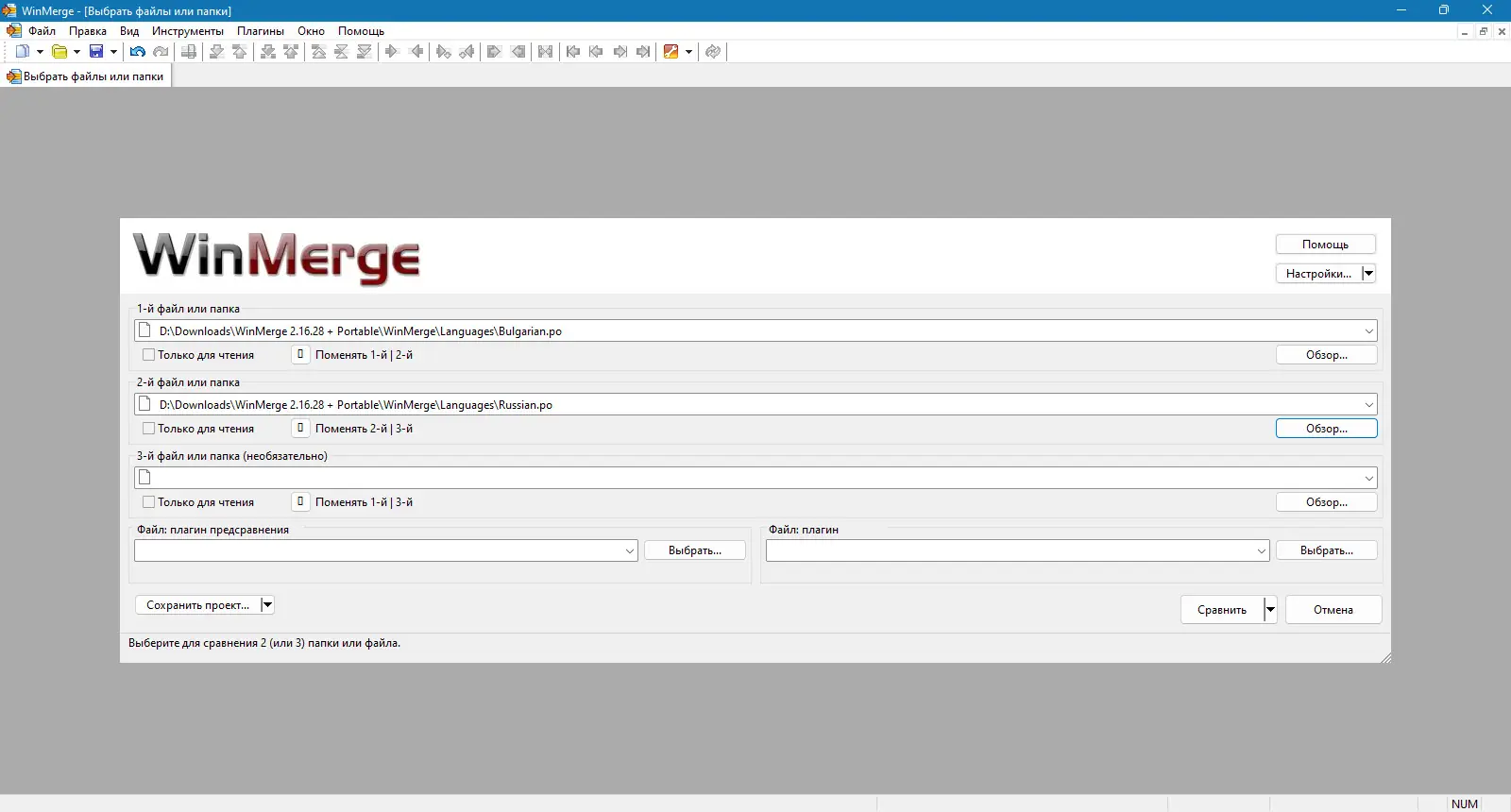Open the Инструменты menu

(188, 31)
